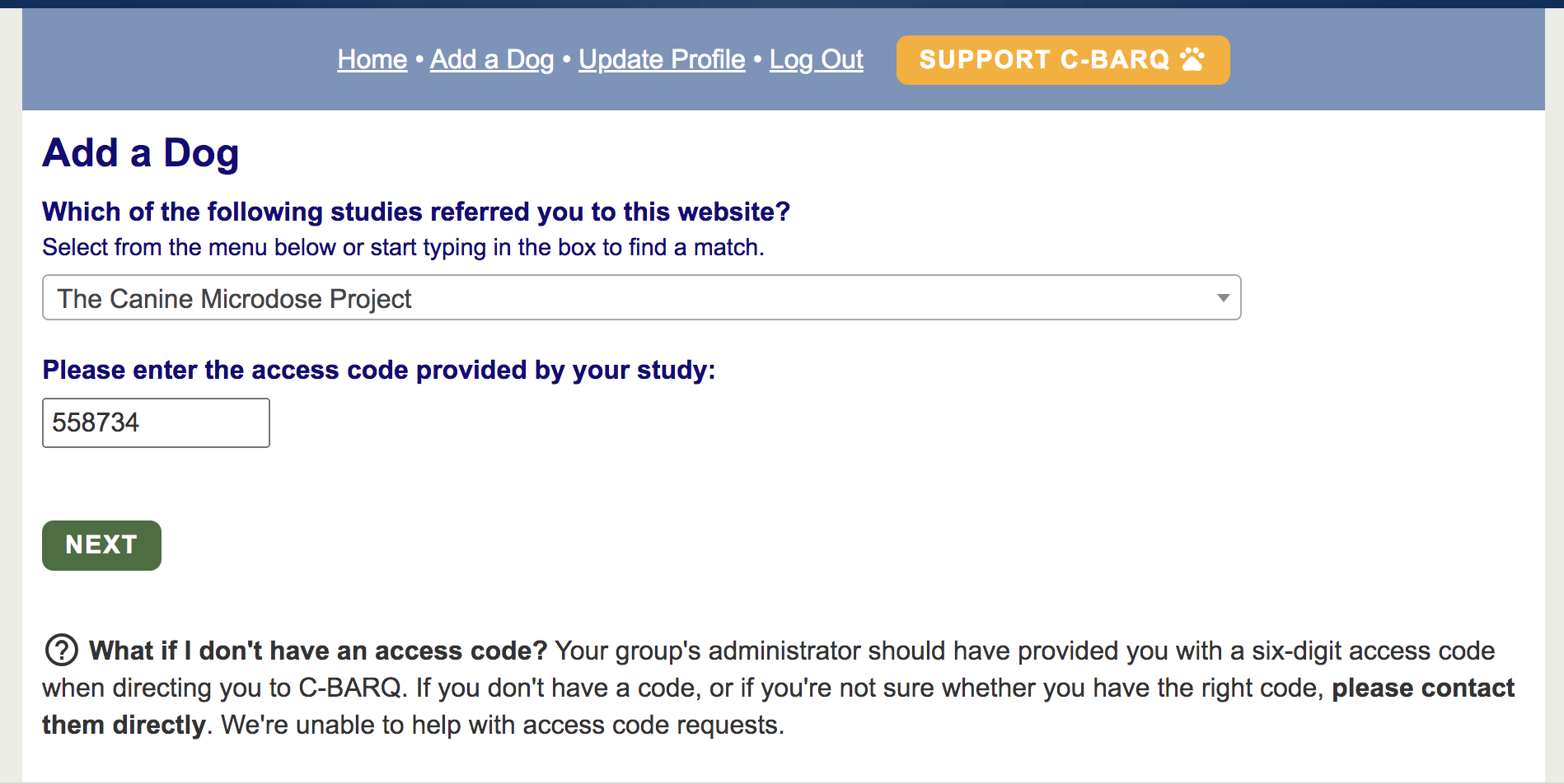This screenshot has width=1564, height=784.
Task: Click the green NEXT button
Action: click(x=101, y=545)
